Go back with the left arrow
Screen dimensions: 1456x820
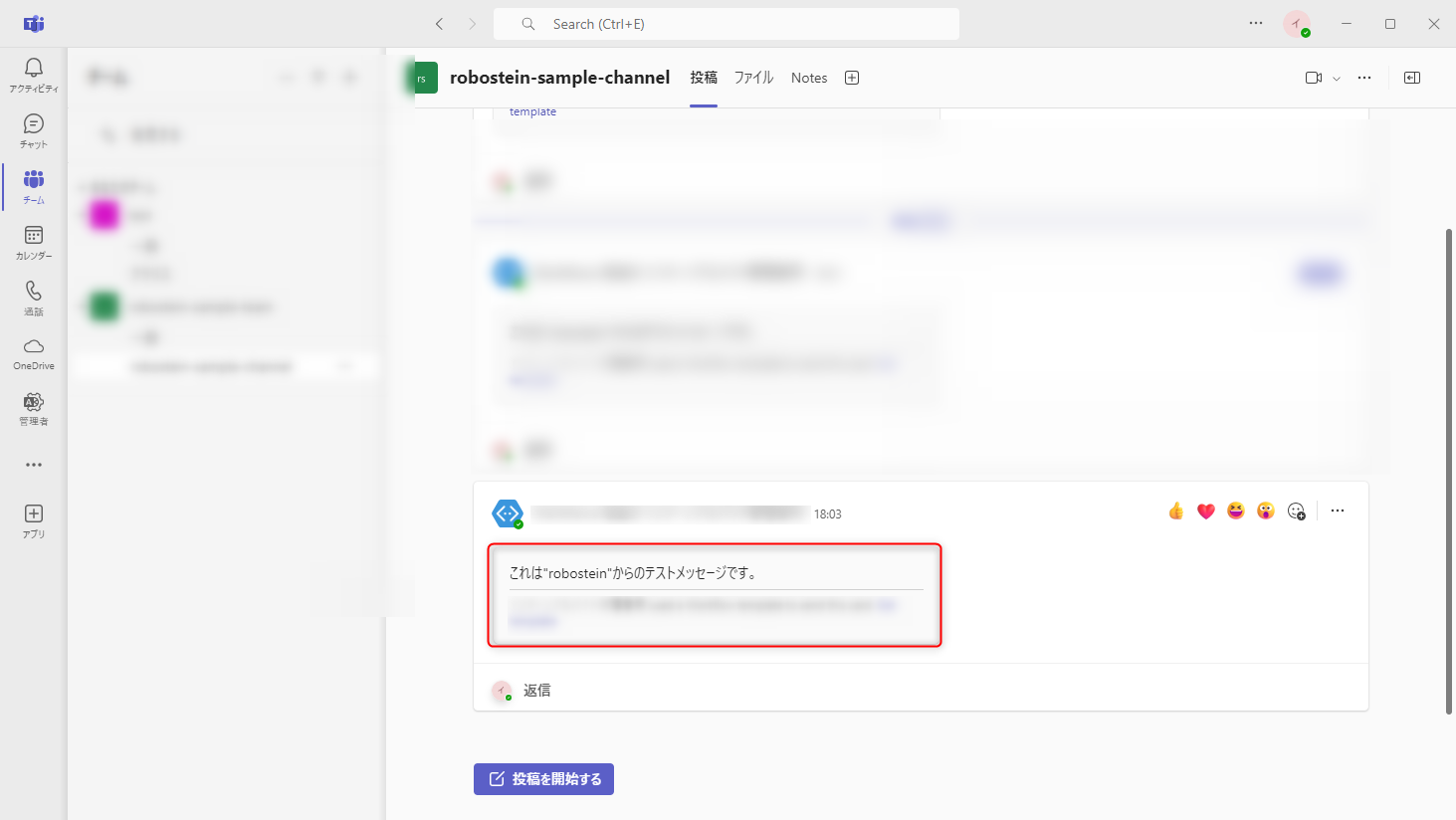439,24
